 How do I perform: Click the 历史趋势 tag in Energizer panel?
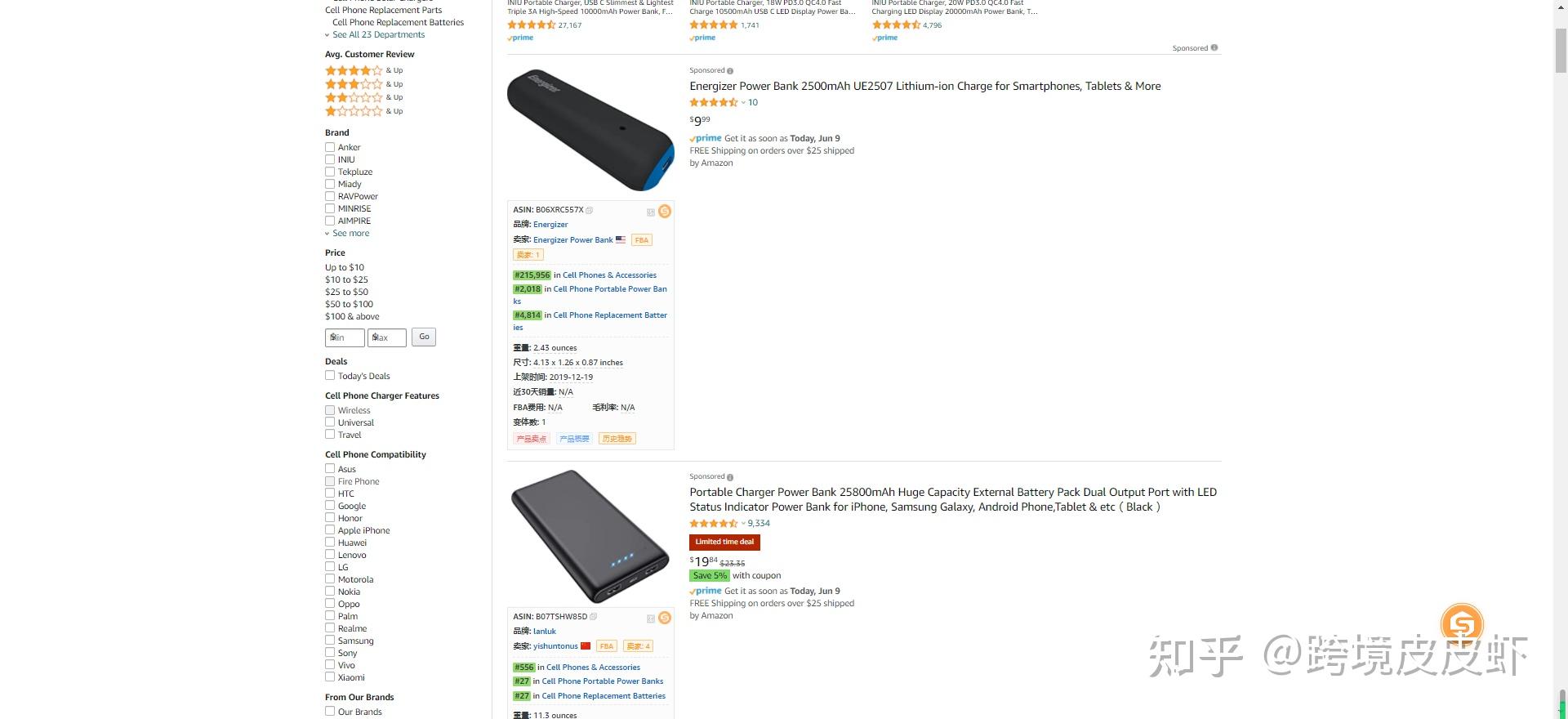(x=617, y=439)
